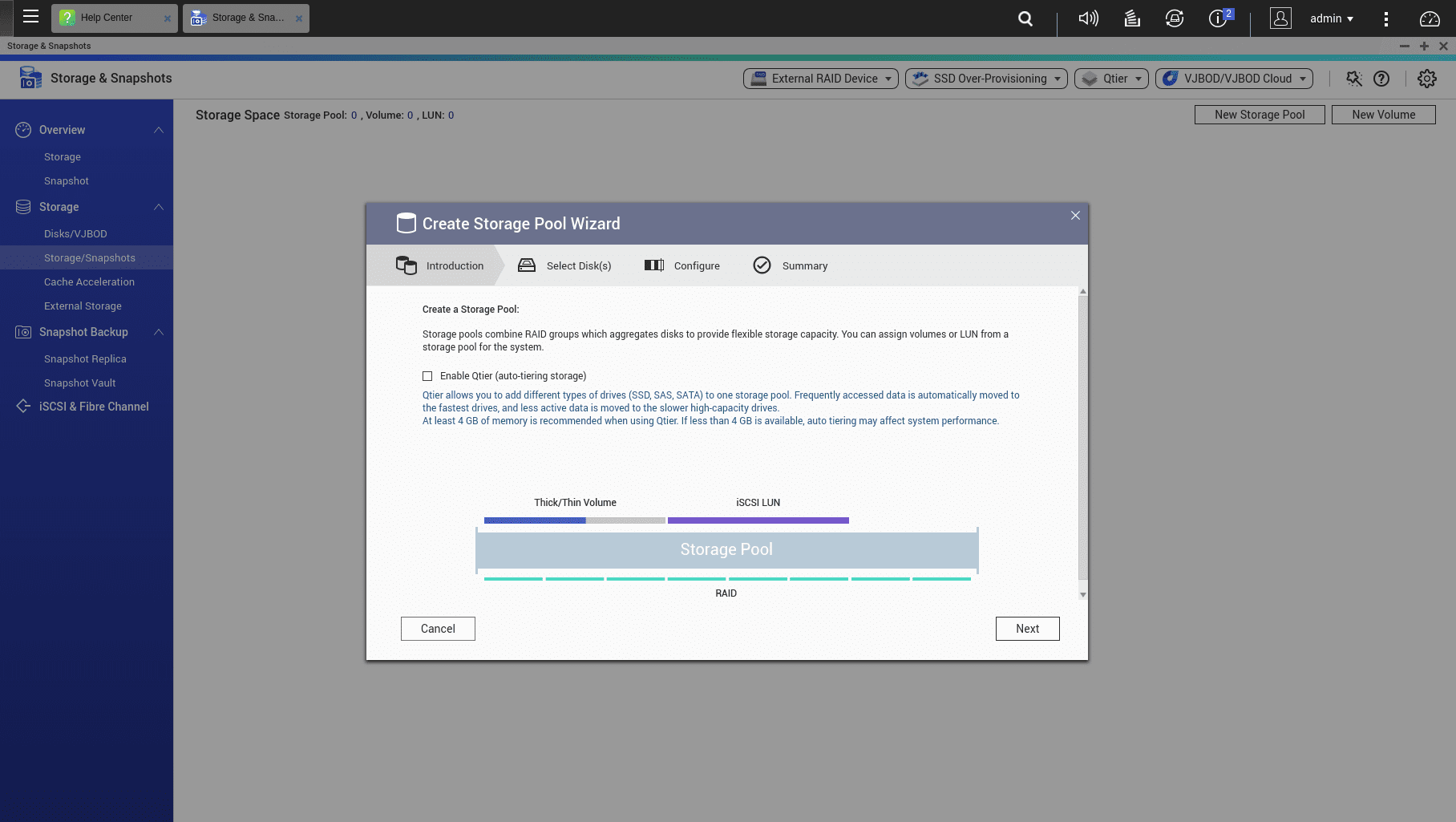Click Next in the wizard
Viewport: 1456px width, 822px height.
pyautogui.click(x=1028, y=629)
